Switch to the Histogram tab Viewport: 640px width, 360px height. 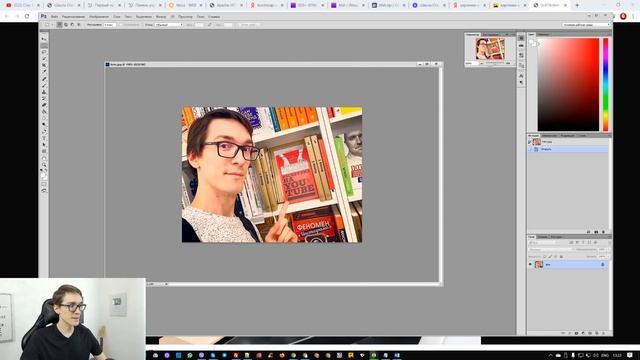click(491, 34)
